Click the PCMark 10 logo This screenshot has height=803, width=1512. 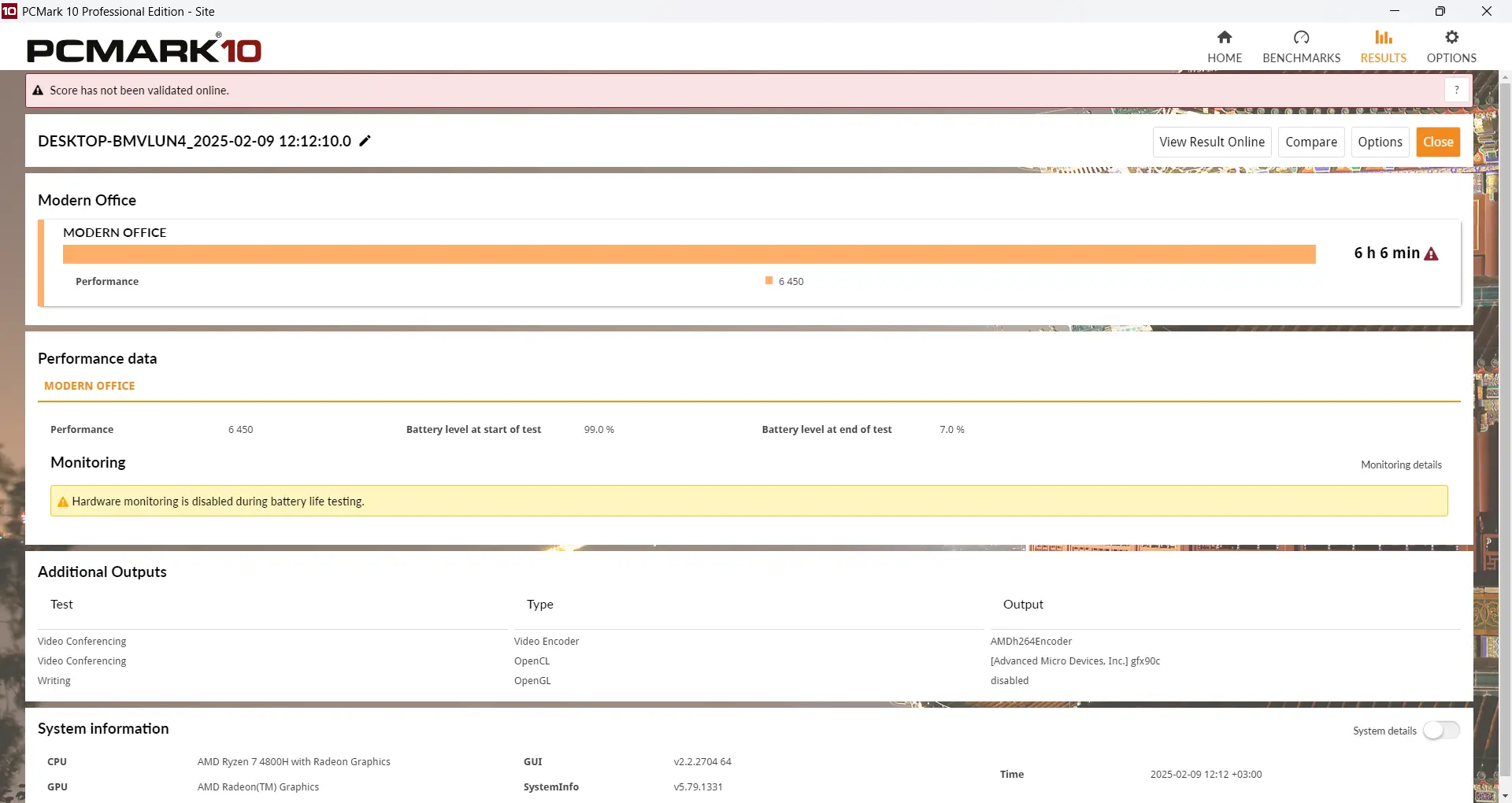144,49
